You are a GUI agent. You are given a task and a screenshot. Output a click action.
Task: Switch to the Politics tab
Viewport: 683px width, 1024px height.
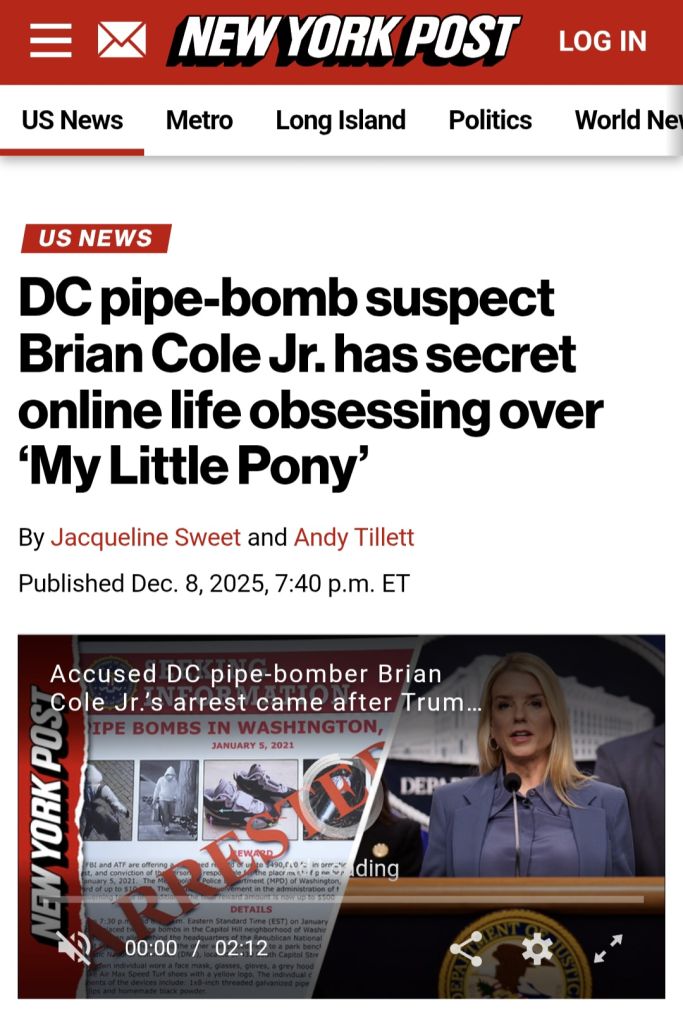[x=490, y=120]
